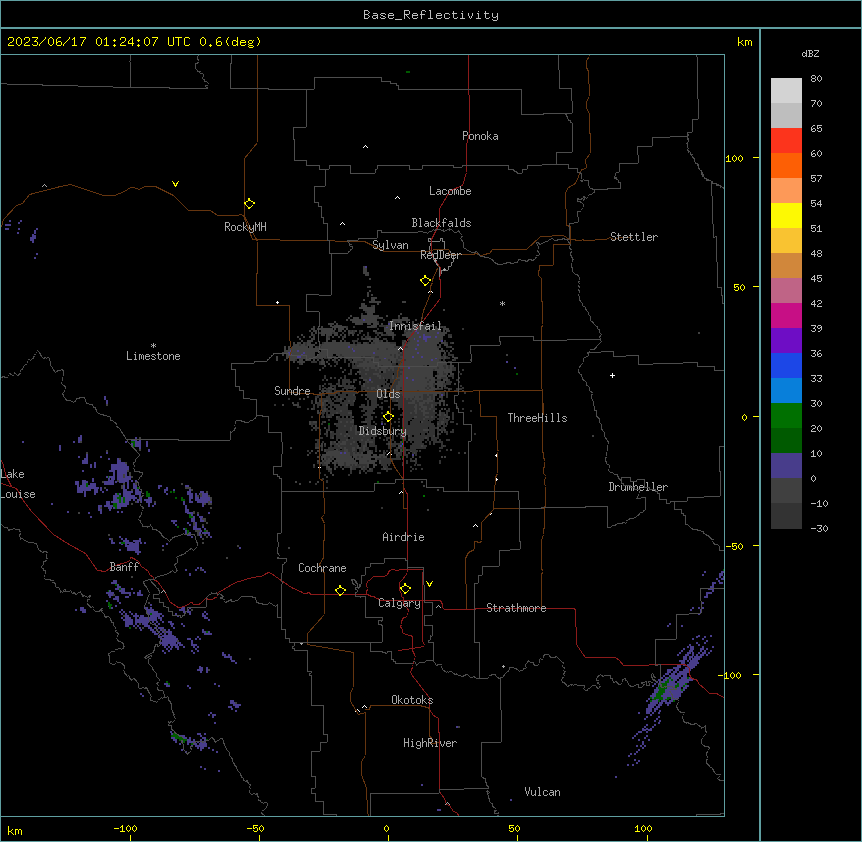862x842 pixels.
Task: Click the dBZ legend heading
Action: (810, 53)
